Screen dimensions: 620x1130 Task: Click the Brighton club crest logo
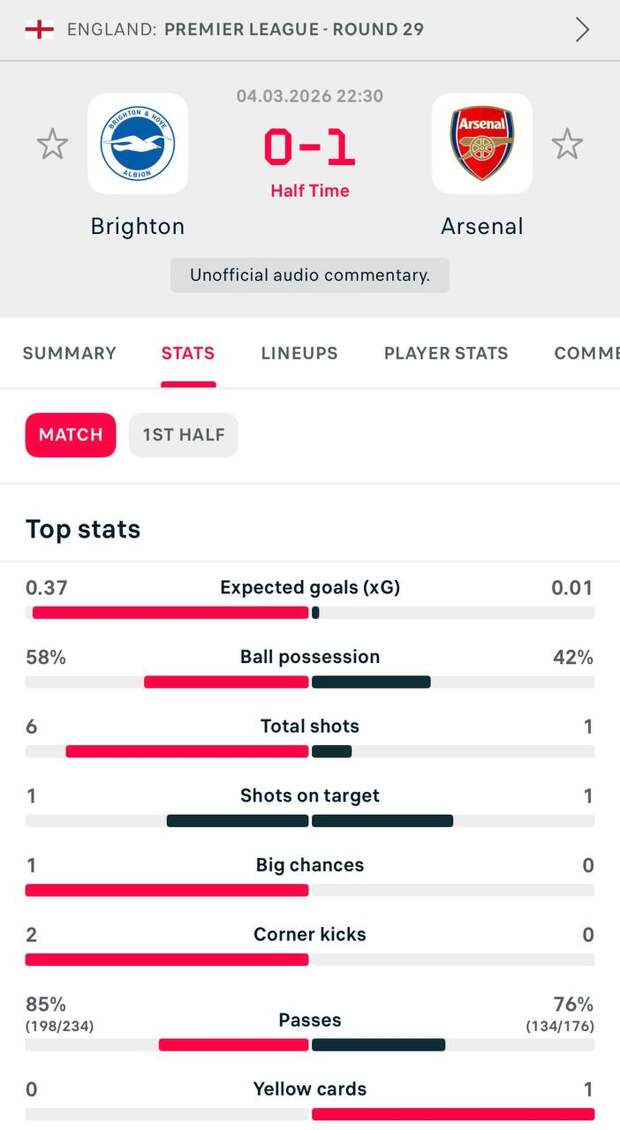[x=137, y=144]
